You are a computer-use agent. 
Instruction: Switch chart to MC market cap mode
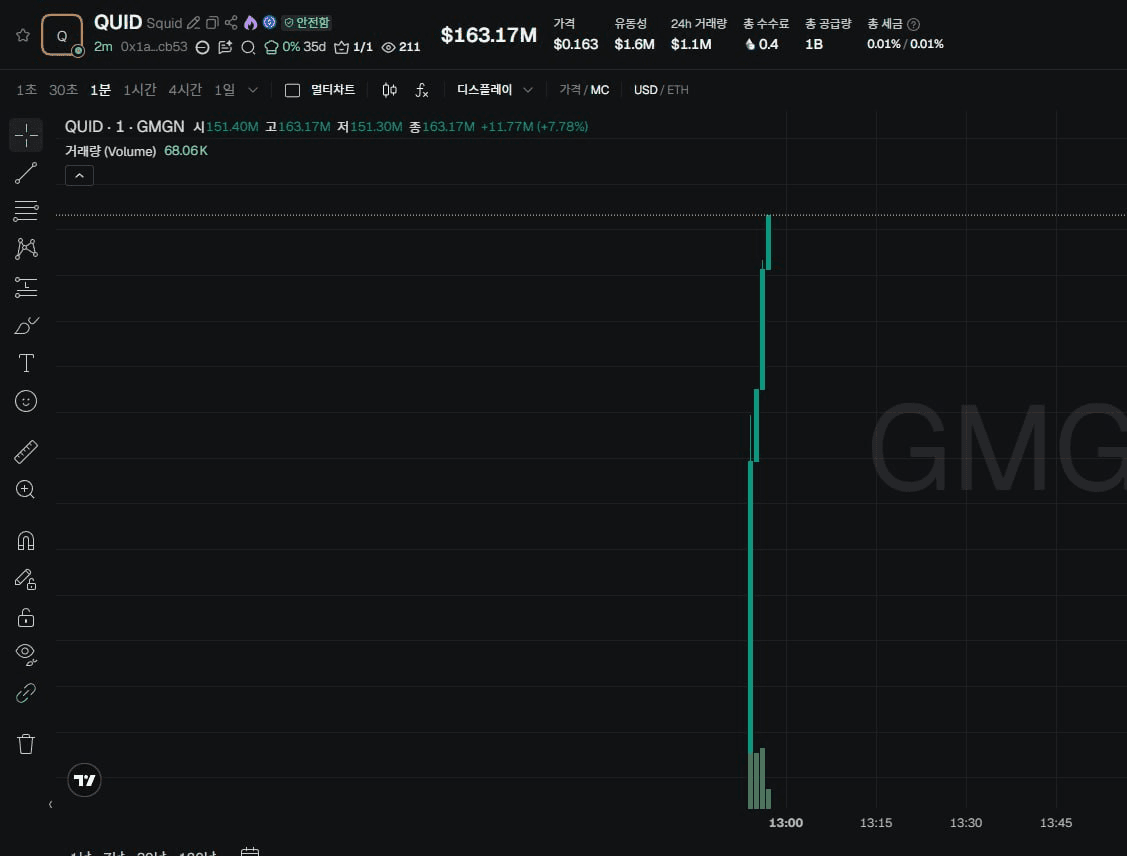click(600, 90)
